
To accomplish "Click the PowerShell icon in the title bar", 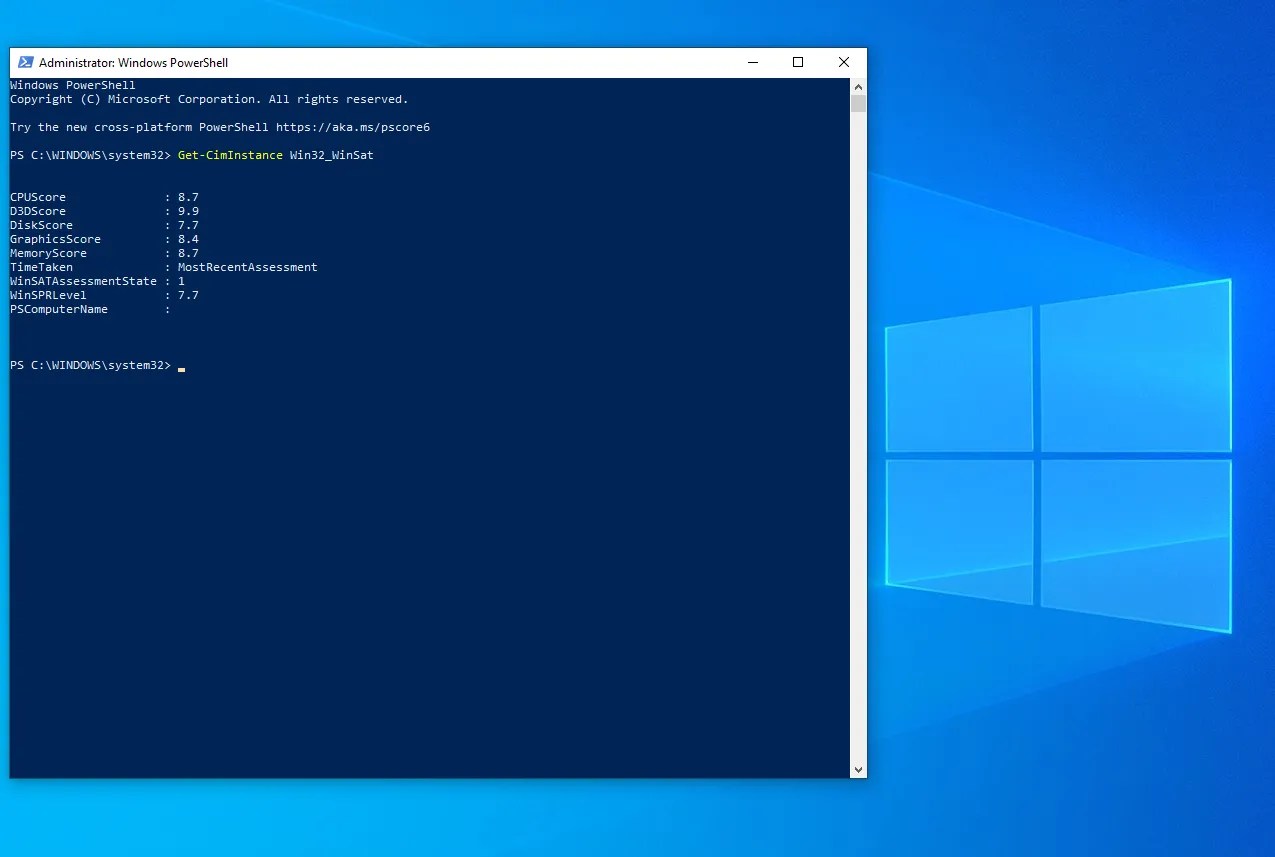I will click(x=26, y=62).
